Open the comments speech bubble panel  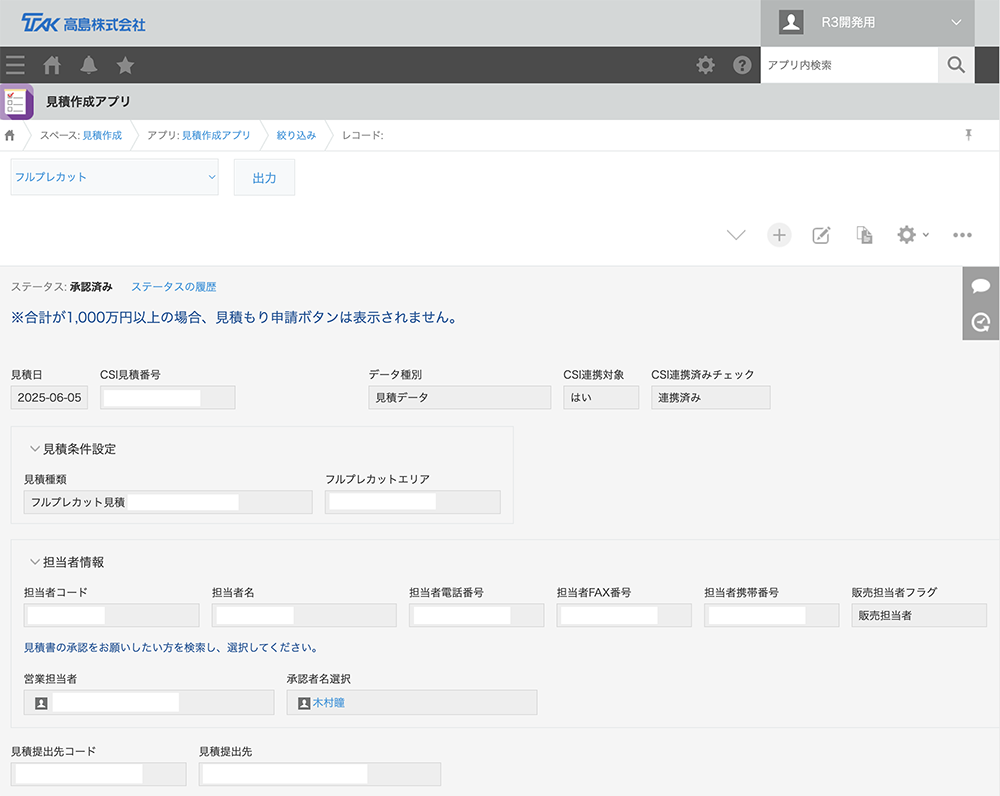pos(981,285)
